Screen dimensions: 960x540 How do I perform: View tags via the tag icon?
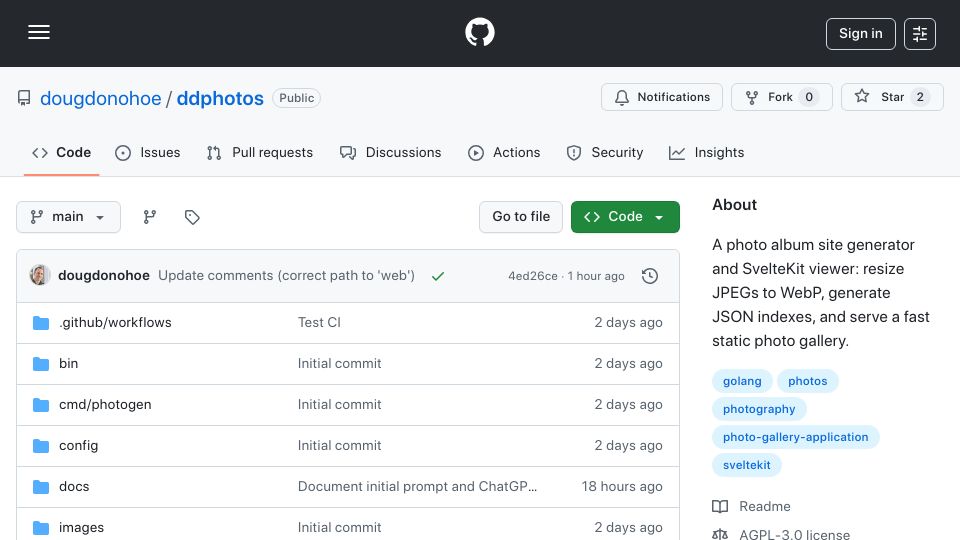point(192,217)
